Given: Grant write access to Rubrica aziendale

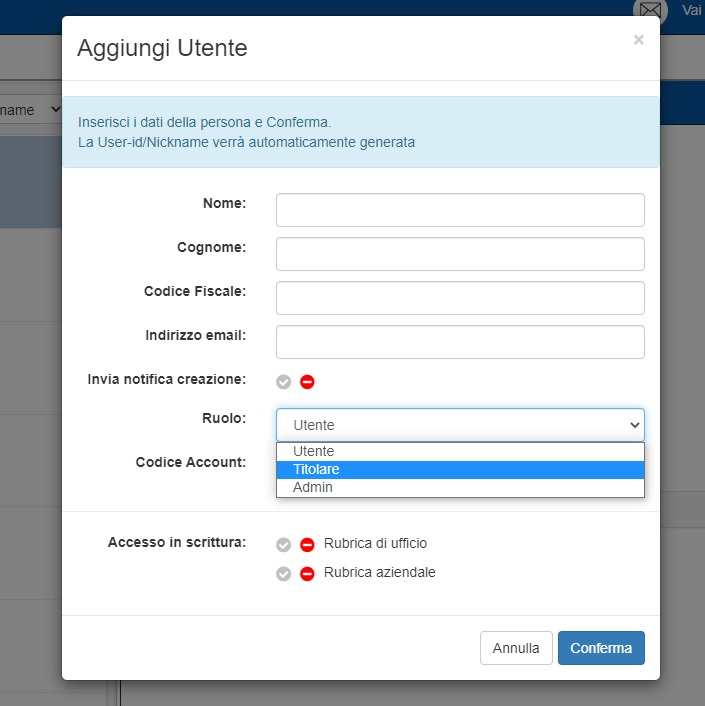Looking at the screenshot, I should pos(284,574).
